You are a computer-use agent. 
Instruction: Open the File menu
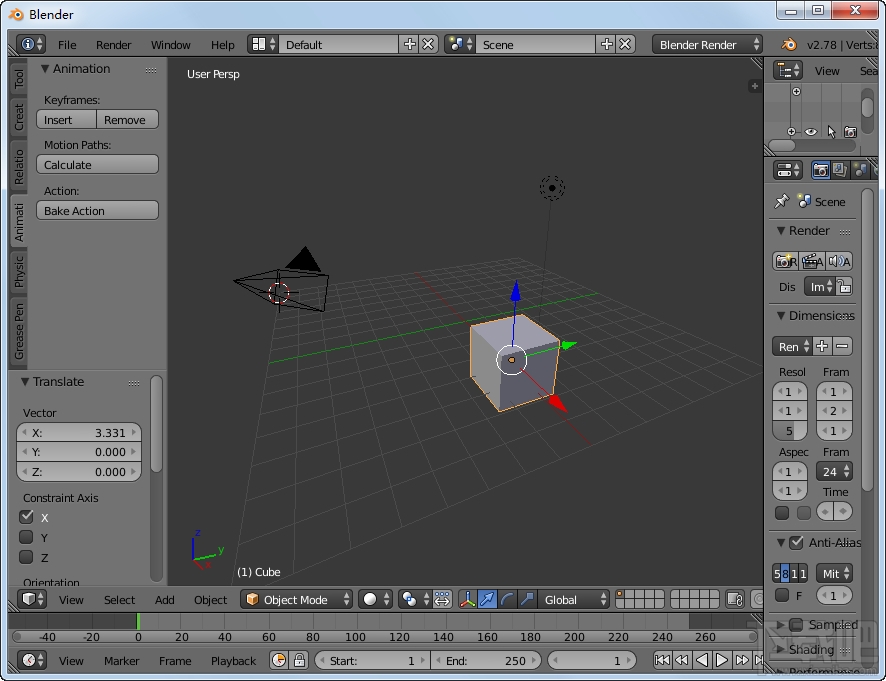(x=67, y=45)
